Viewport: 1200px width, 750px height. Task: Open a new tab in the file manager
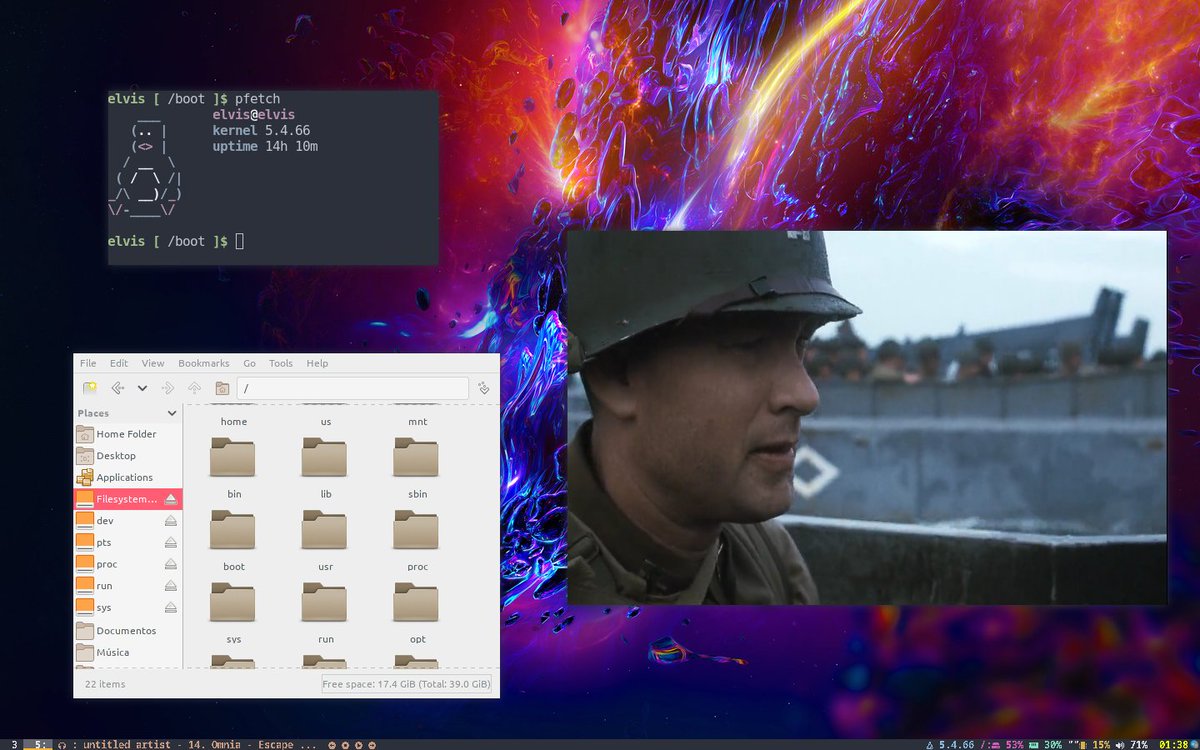pos(90,388)
